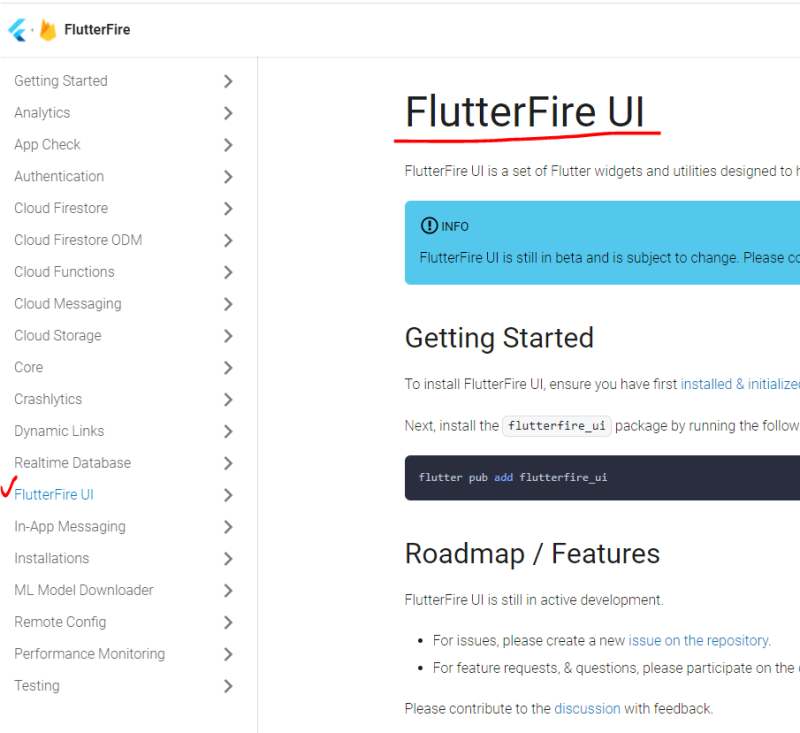Image resolution: width=800 pixels, height=733 pixels.
Task: Expand the Cloud Firestore section
Action: coord(228,208)
